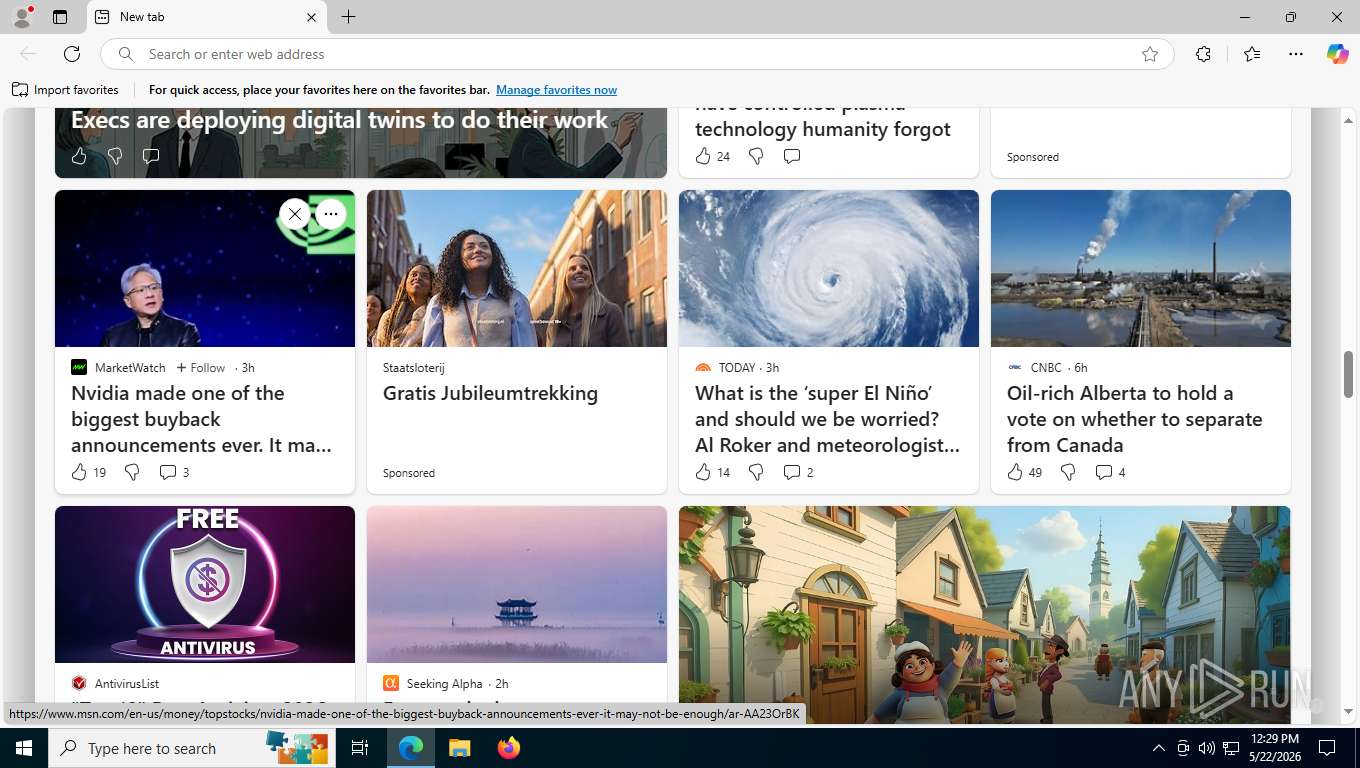
Task: Dislike the Alberta separation story
Action: [1068, 472]
